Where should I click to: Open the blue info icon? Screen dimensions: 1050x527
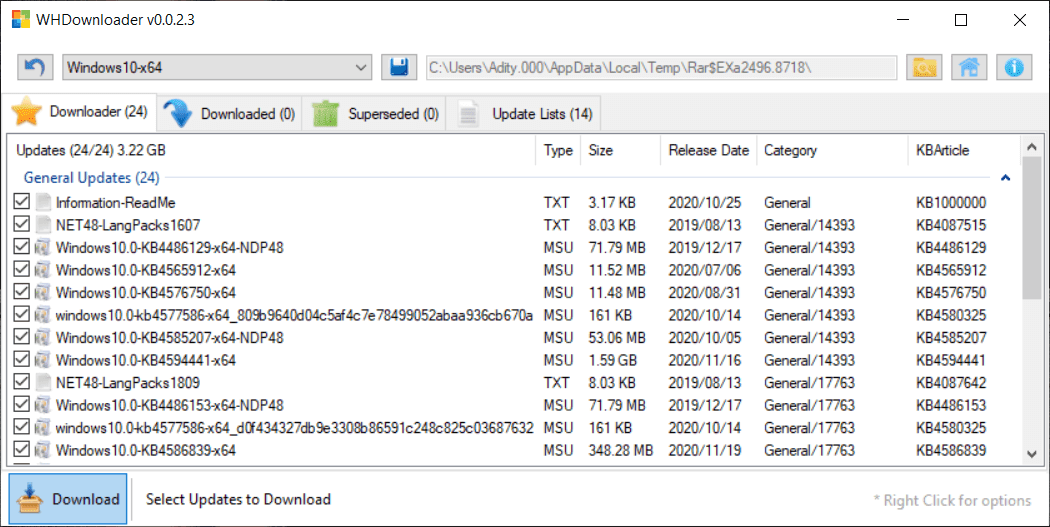coord(1014,67)
